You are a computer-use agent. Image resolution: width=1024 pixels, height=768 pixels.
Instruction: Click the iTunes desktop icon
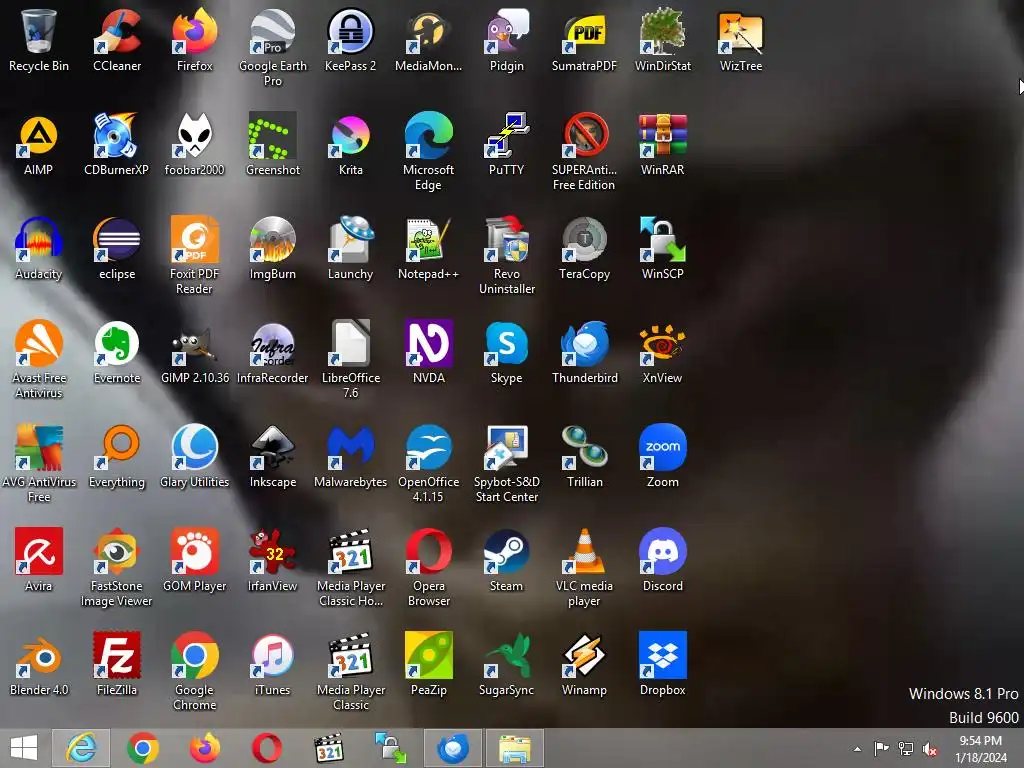coord(272,664)
